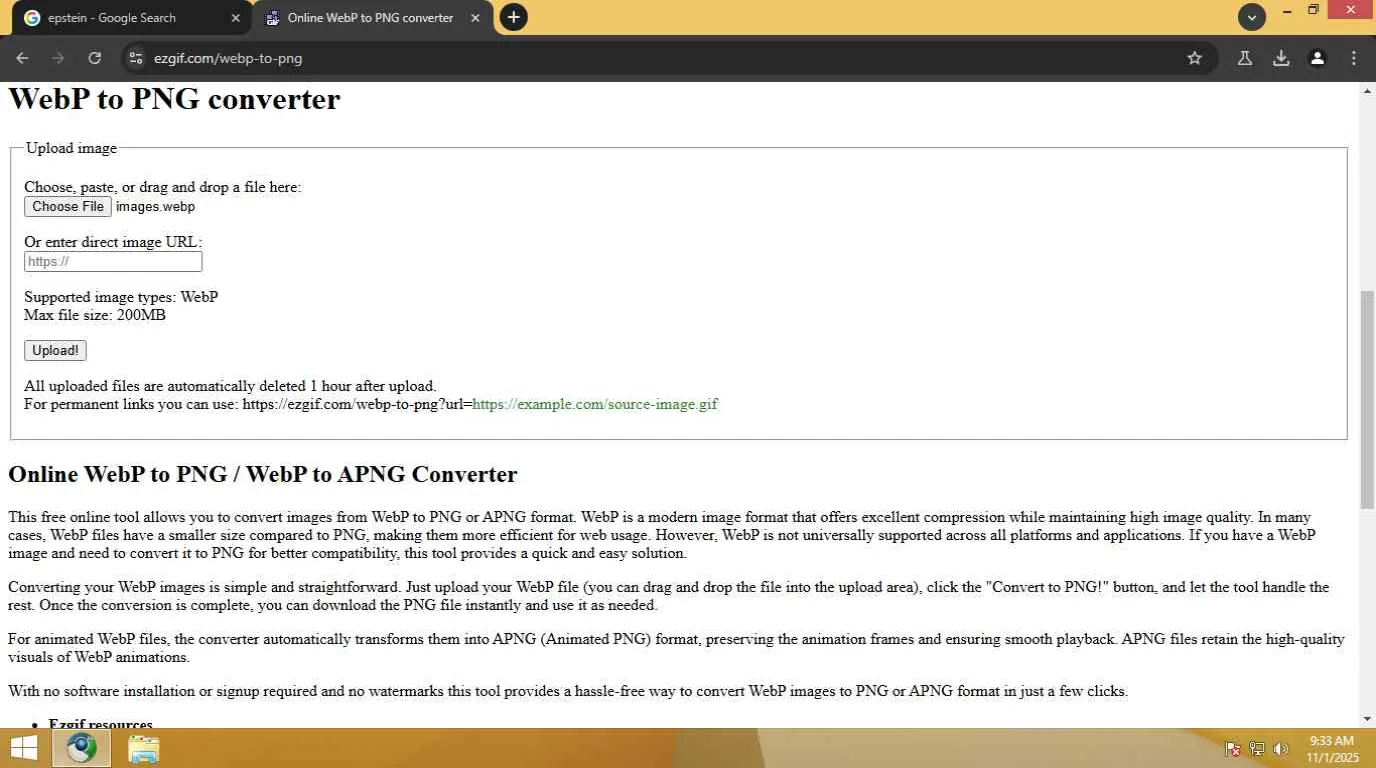Open the Windows Start menu

(x=23, y=748)
